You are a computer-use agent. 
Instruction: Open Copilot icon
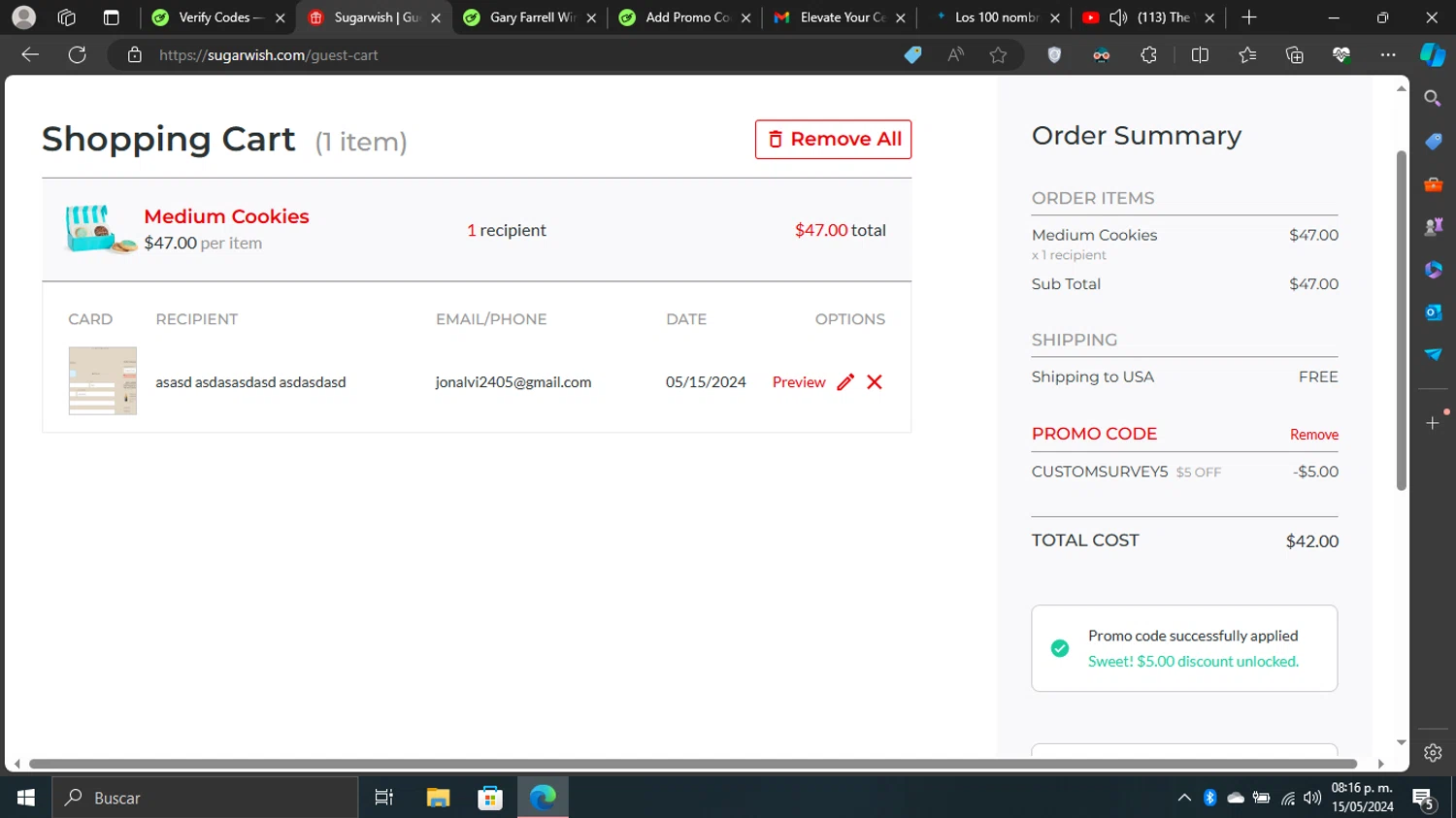click(1433, 55)
